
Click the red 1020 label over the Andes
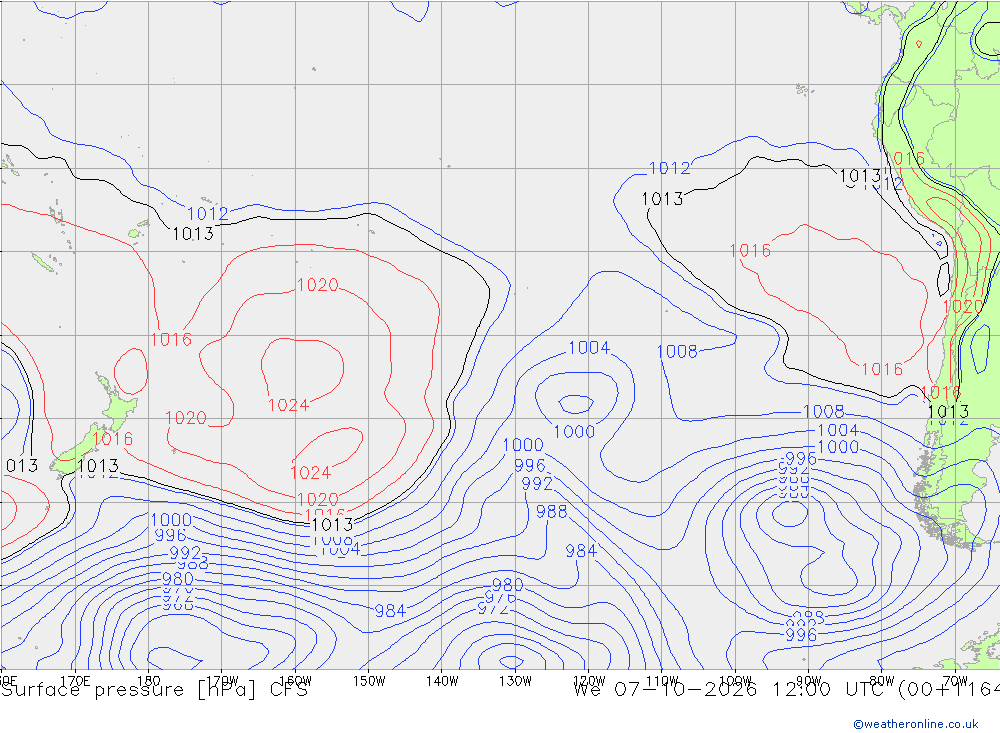(x=962, y=307)
